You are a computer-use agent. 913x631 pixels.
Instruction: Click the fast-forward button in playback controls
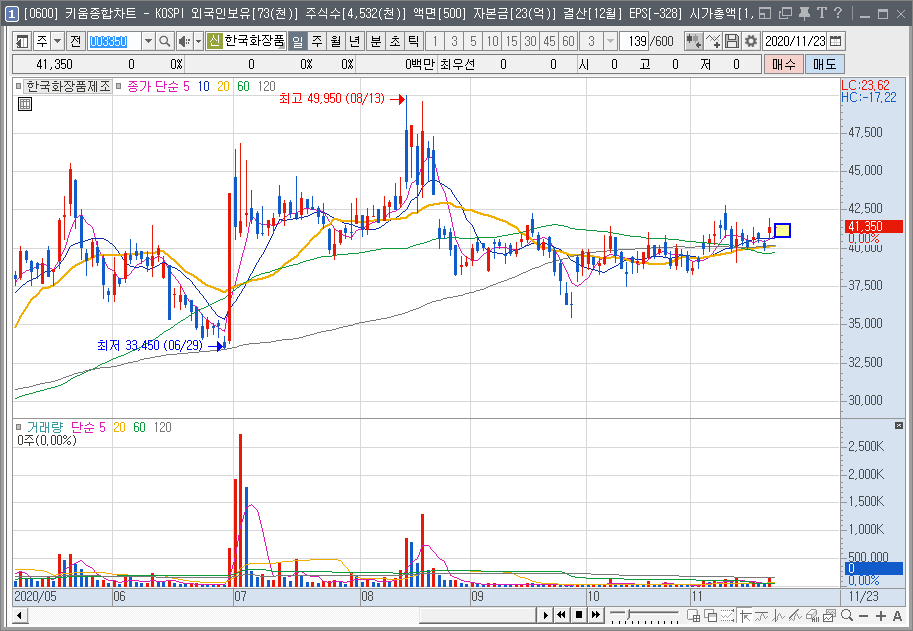pyautogui.click(x=596, y=615)
